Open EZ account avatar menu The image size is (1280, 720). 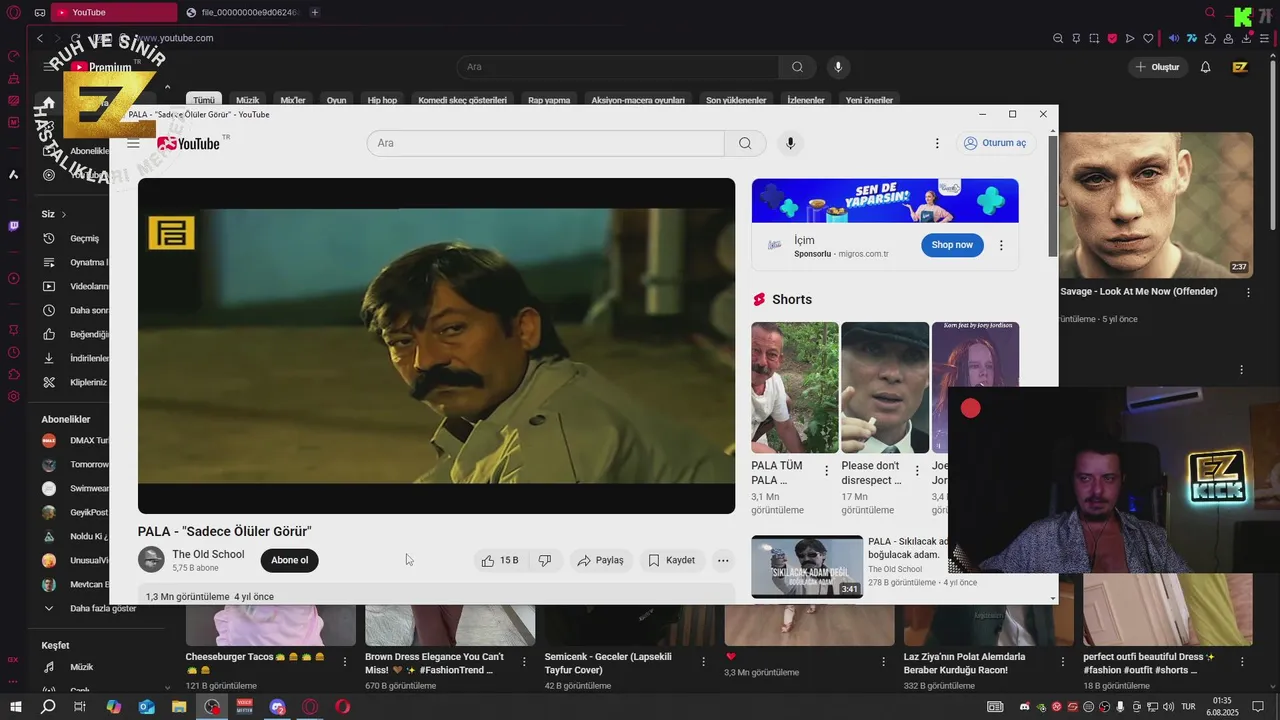click(x=1240, y=67)
